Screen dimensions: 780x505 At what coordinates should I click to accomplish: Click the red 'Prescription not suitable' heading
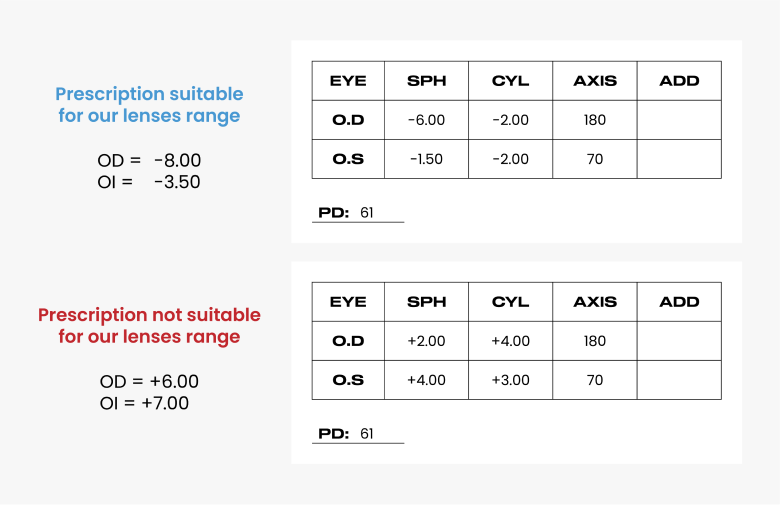coord(149,325)
